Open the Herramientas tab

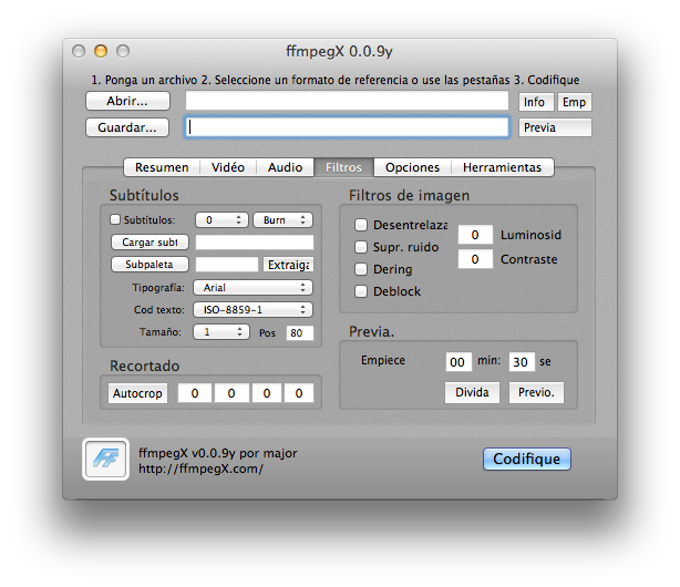pyautogui.click(x=502, y=167)
